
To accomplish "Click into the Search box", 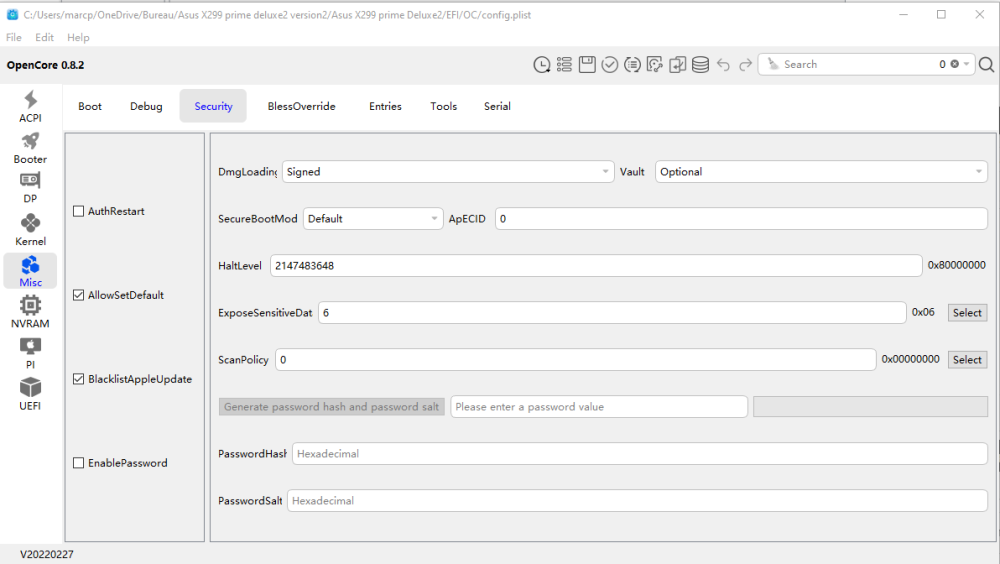I will 858,64.
